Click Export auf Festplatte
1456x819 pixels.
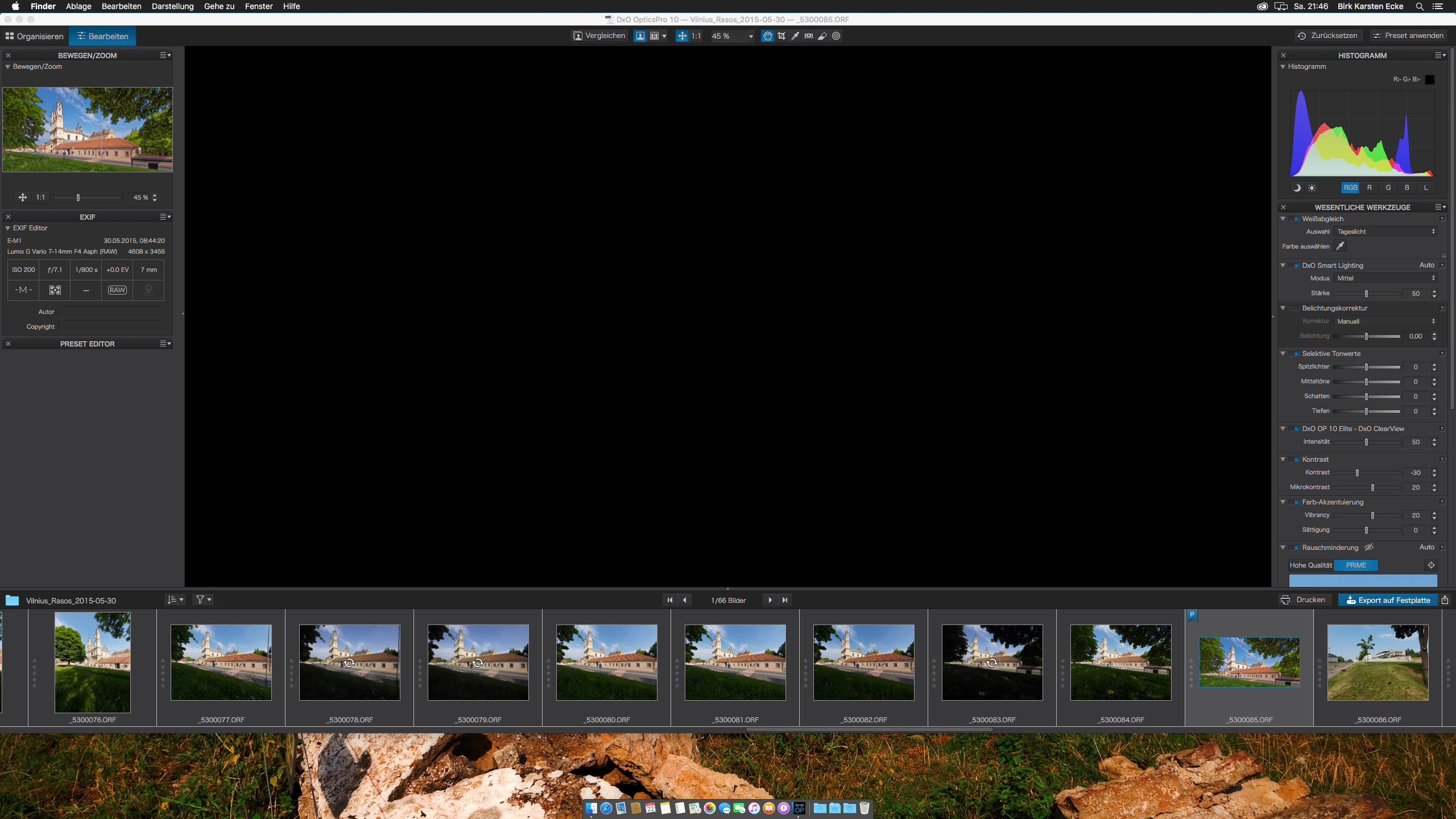point(1388,600)
